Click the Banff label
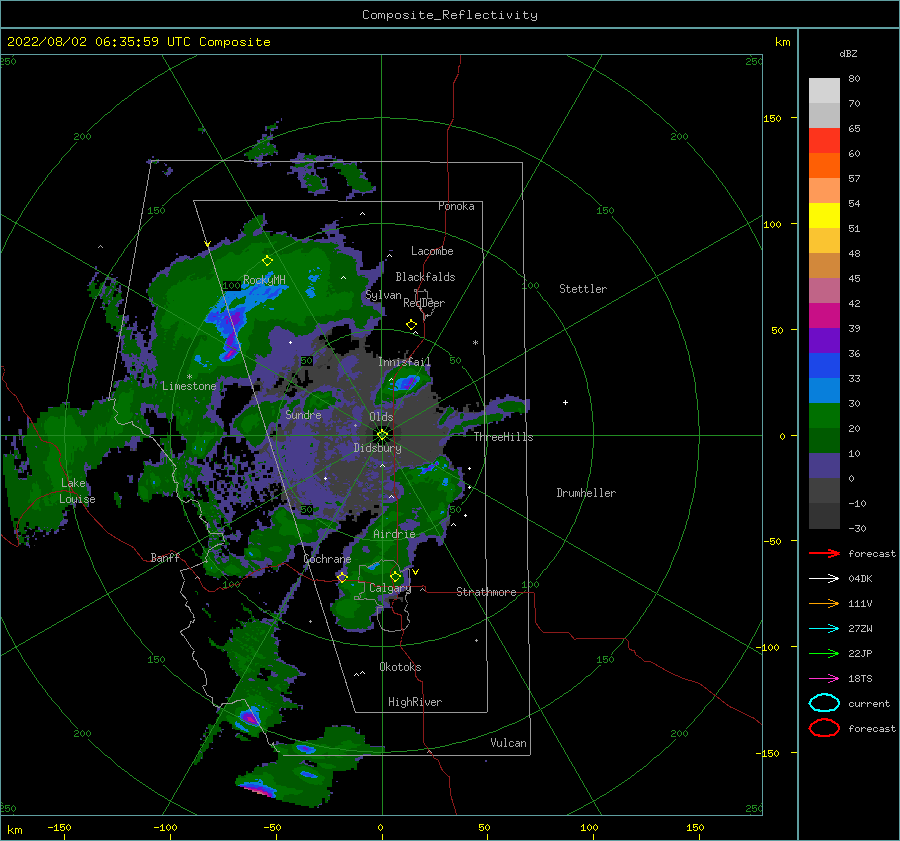The height and width of the screenshot is (841, 900). [x=165, y=557]
